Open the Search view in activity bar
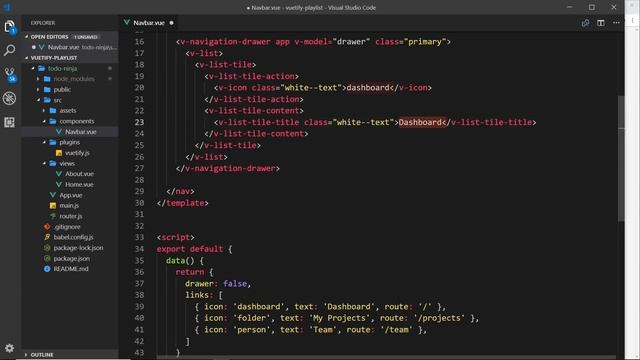The width and height of the screenshot is (640, 360). (x=9, y=50)
